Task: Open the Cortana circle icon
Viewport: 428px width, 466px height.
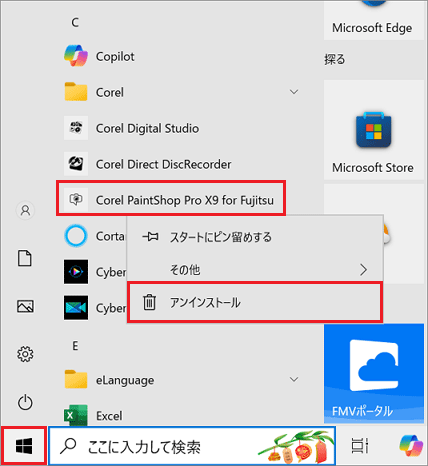Action: click(x=76, y=236)
